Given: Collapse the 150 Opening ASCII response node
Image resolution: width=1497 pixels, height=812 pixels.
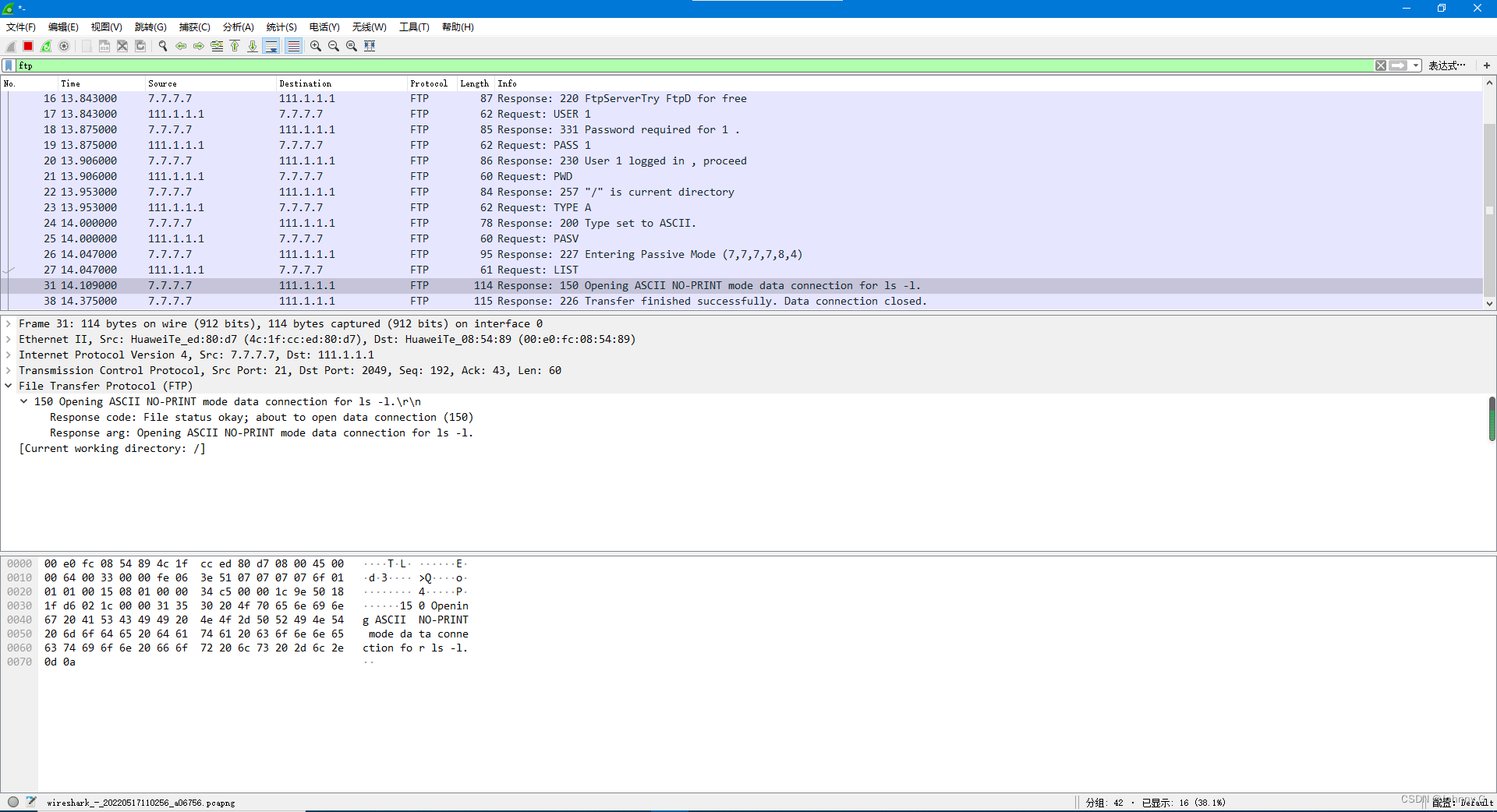Looking at the screenshot, I should point(24,402).
